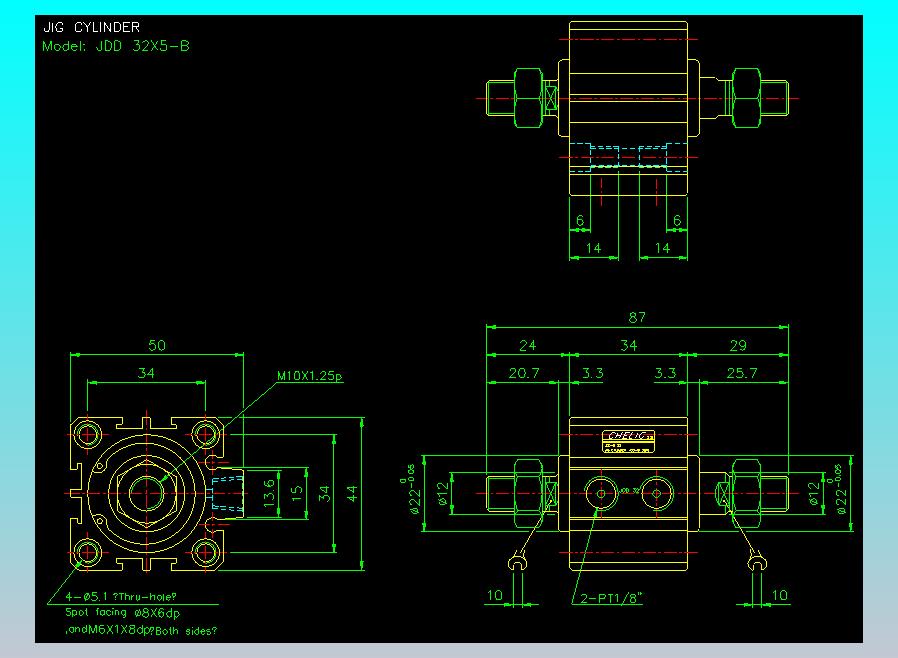Click the '29' dimension text
The image size is (898, 658).
click(x=738, y=345)
